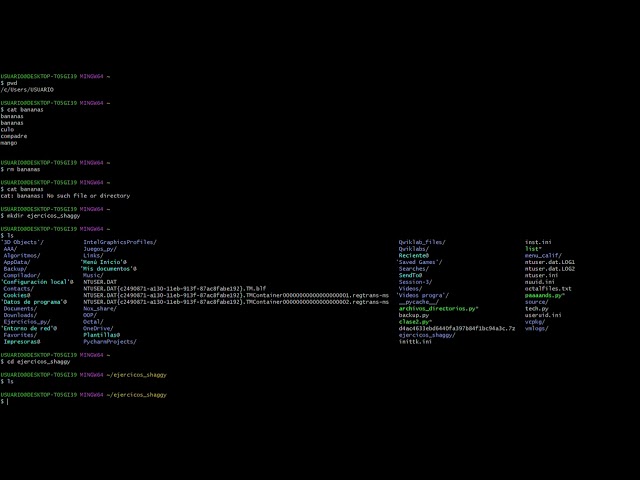
Task: Click the 'pwd' command text
Action: pos(12,83)
